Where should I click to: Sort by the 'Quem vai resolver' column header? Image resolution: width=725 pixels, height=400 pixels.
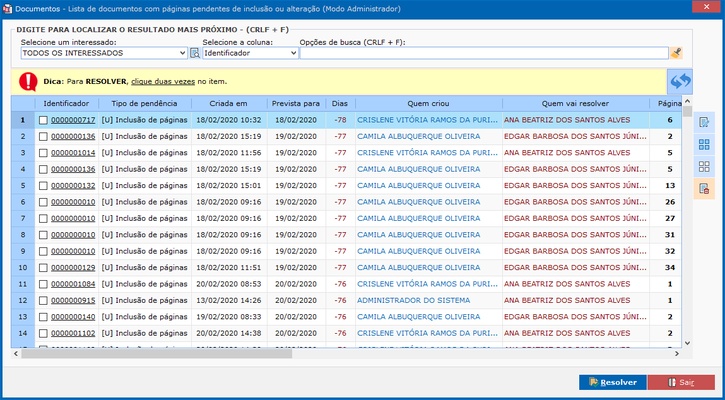[573, 103]
